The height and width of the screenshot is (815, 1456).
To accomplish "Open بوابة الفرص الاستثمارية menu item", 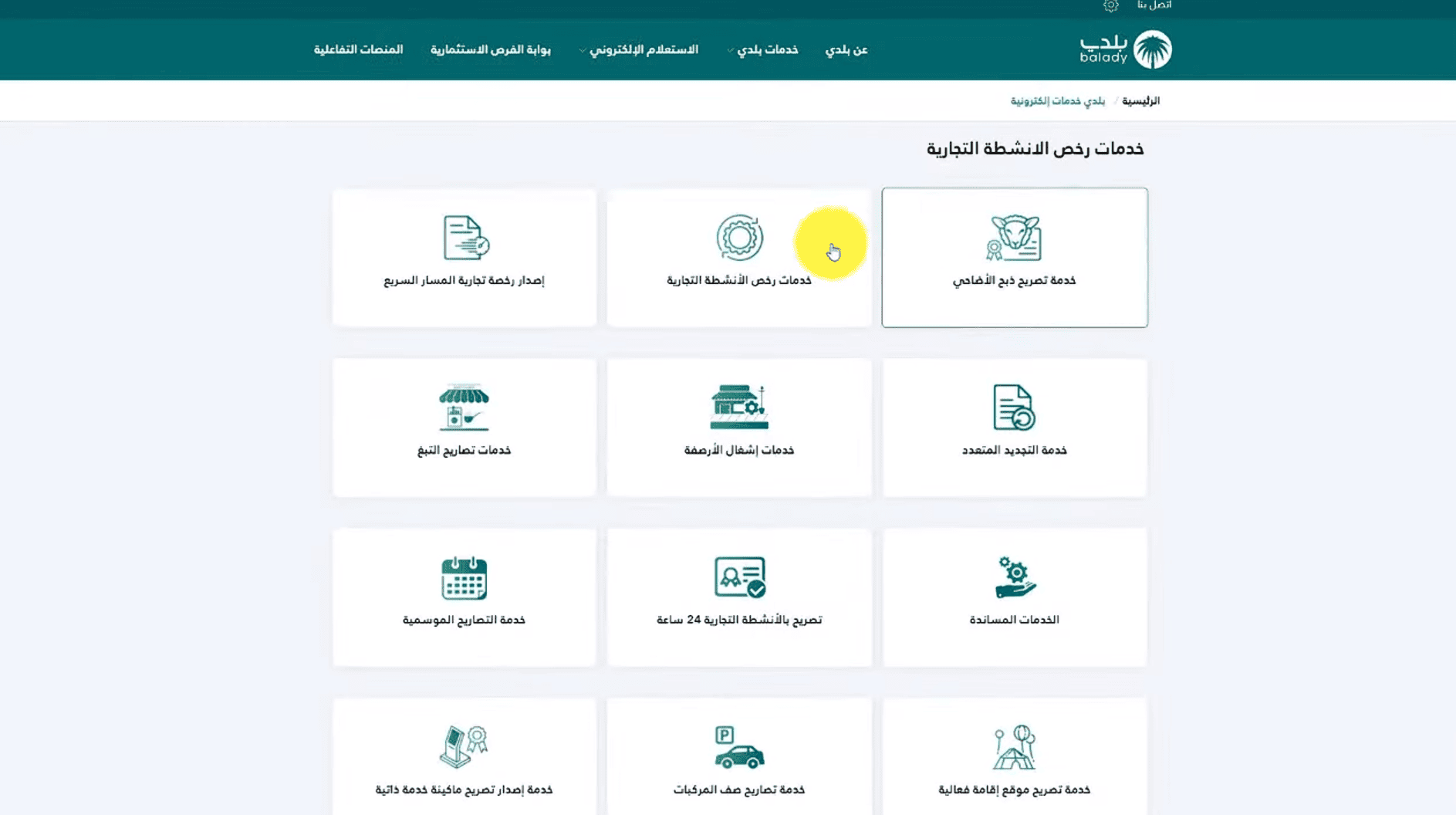I will 491,49.
